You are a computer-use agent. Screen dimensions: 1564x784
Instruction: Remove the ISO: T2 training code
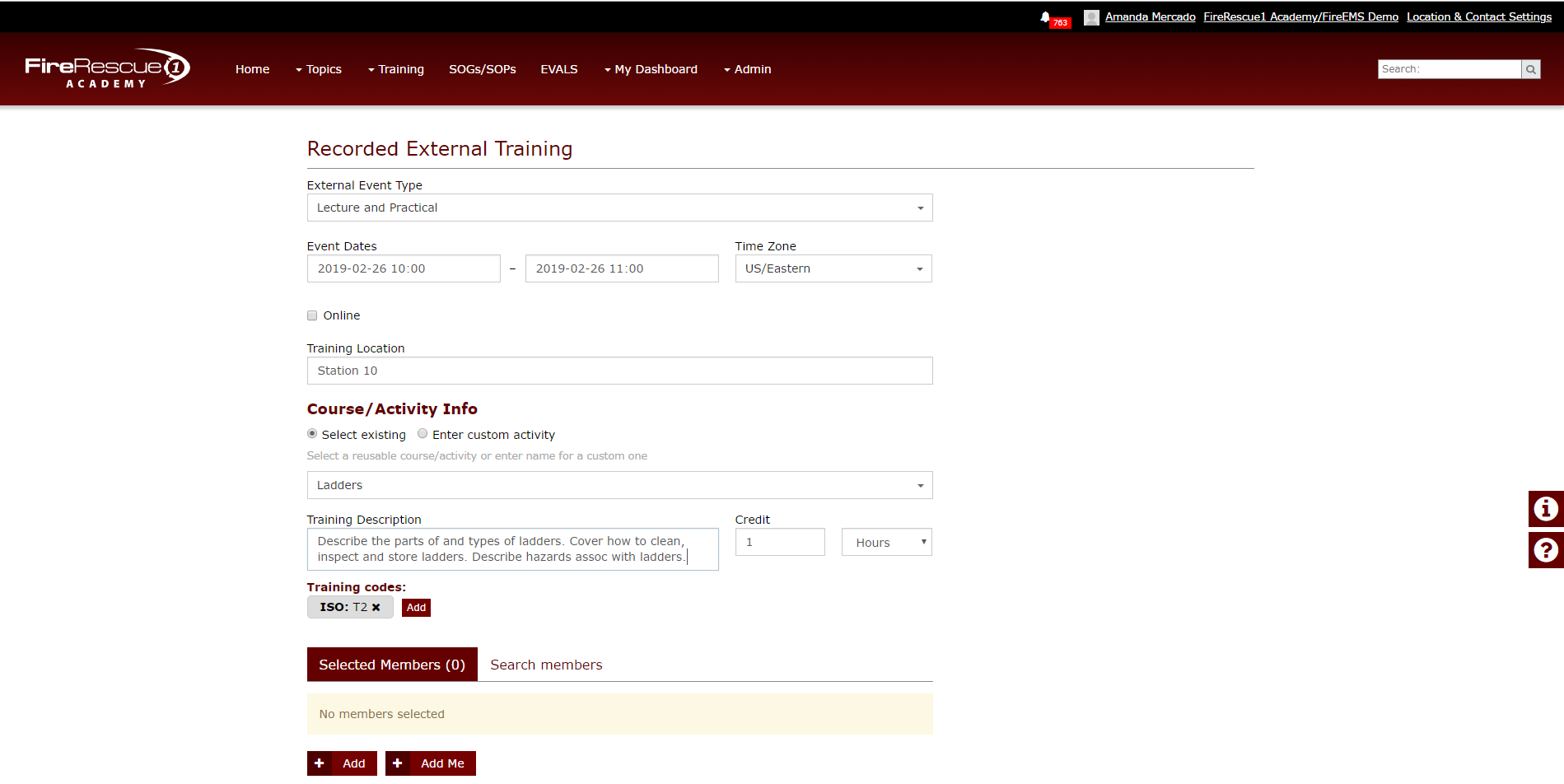376,607
